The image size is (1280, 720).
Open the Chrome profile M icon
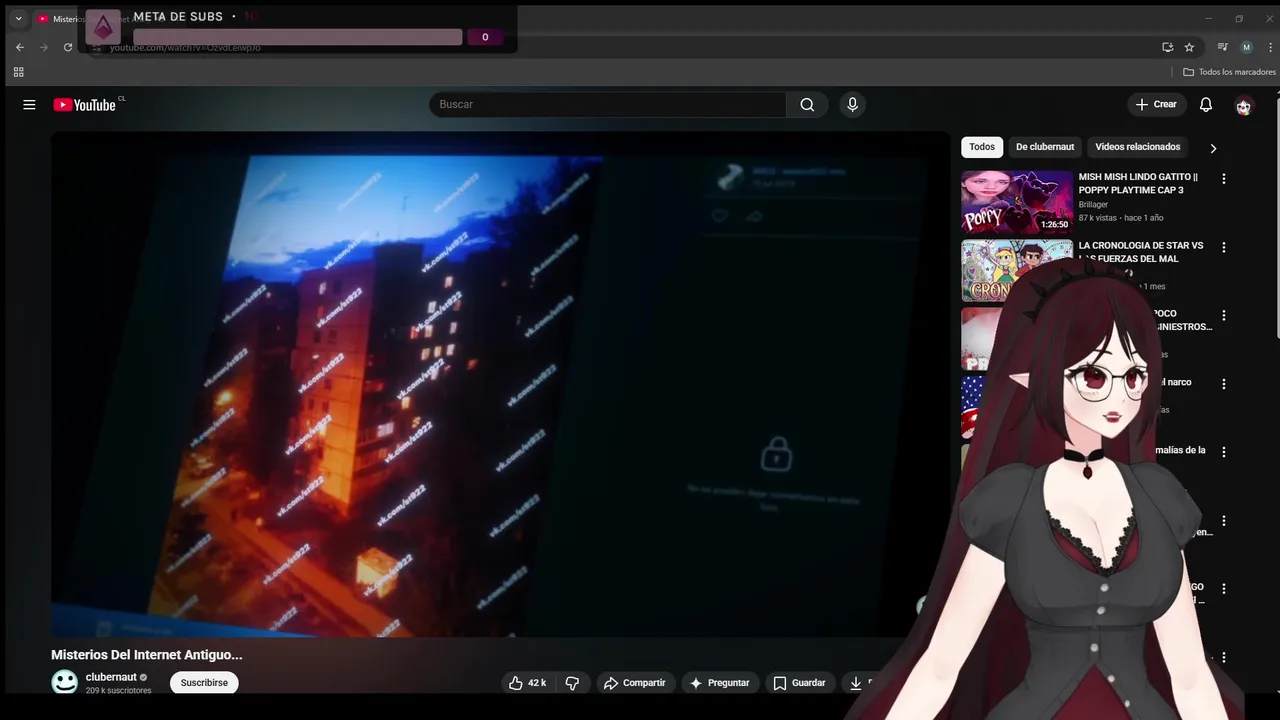click(x=1246, y=47)
